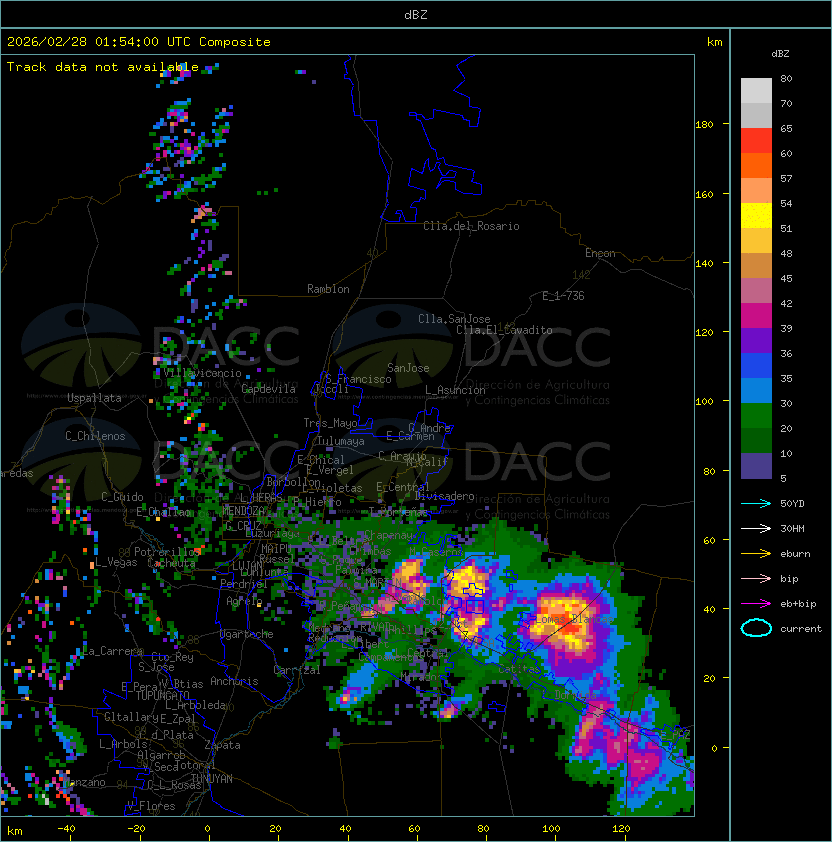
Task: Click the 'Clla.del_Rosario' map label
Action: (x=471, y=226)
